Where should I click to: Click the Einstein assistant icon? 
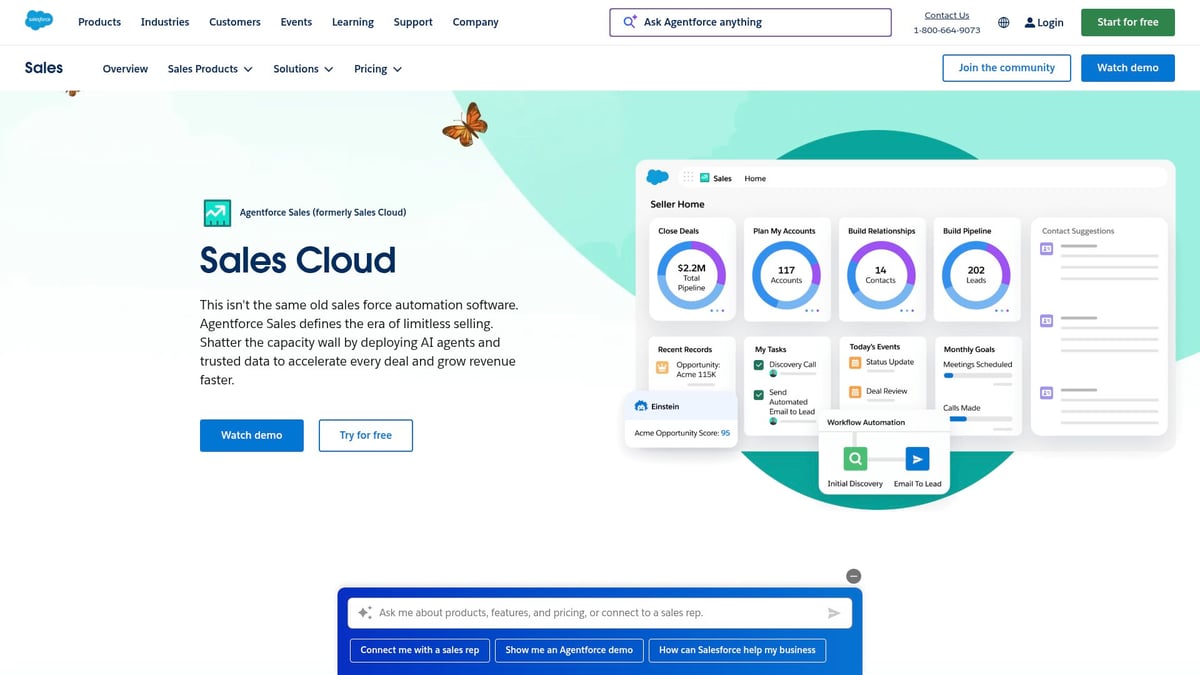[641, 406]
